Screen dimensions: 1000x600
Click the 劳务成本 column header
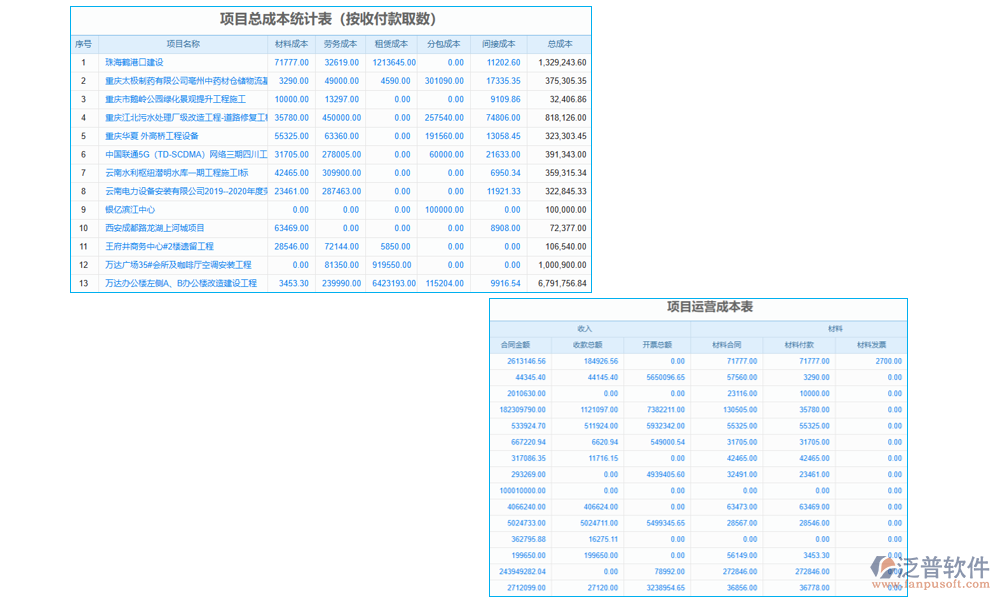point(340,44)
